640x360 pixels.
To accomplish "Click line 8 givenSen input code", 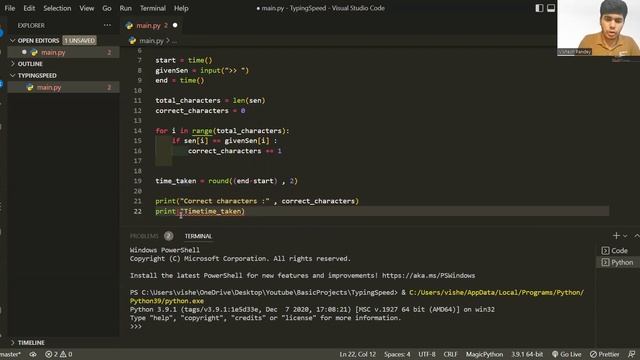I will pyautogui.click(x=202, y=70).
